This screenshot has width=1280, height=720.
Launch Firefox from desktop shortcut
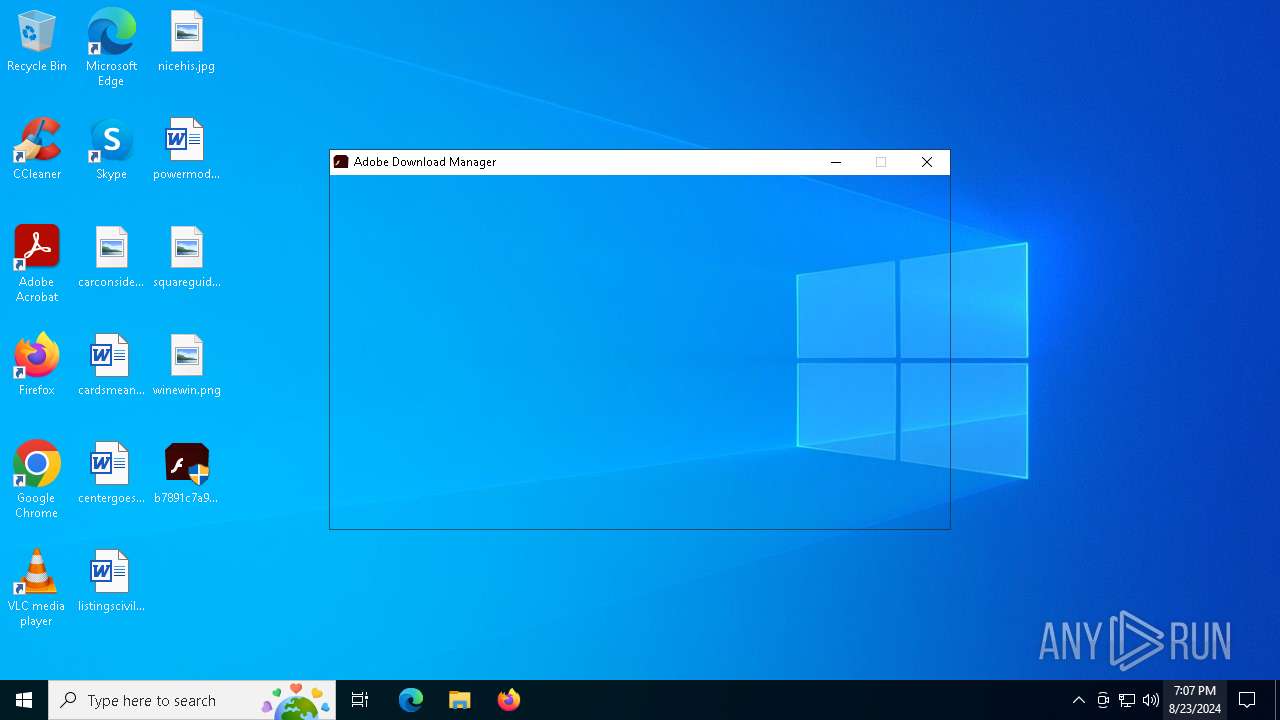(x=37, y=366)
